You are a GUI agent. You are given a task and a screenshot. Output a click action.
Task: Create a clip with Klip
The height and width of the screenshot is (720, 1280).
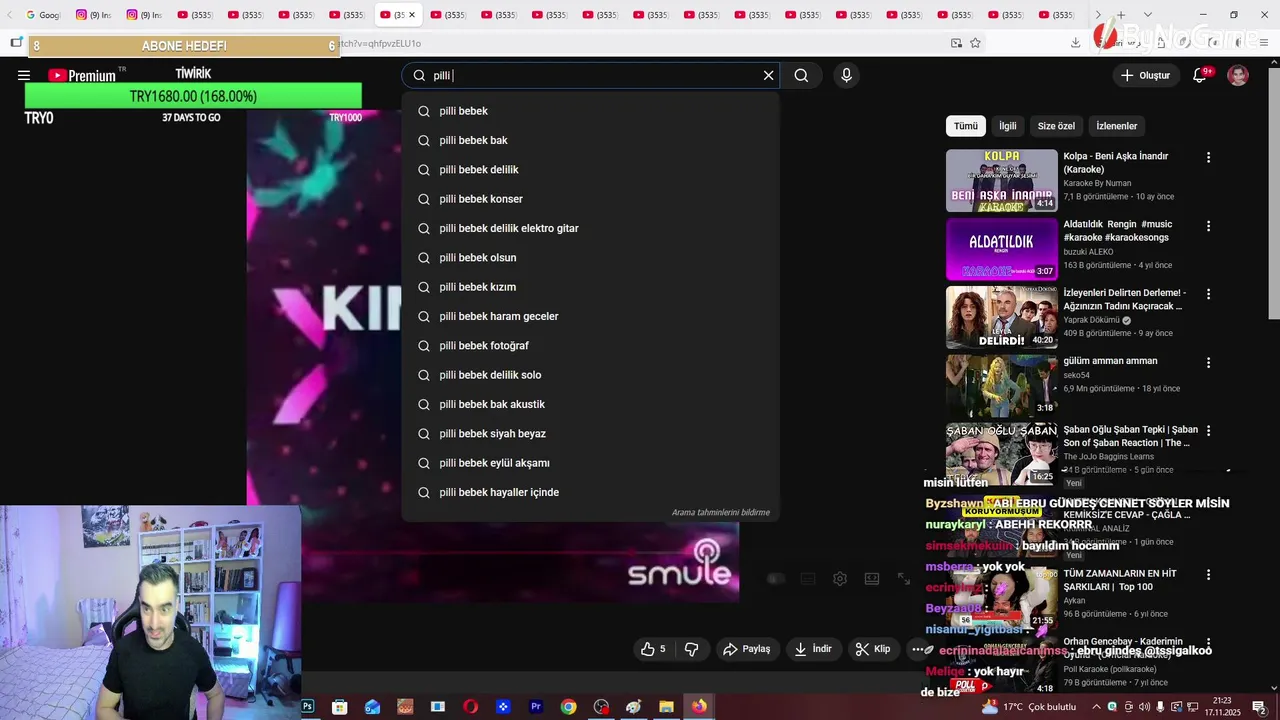[873, 649]
